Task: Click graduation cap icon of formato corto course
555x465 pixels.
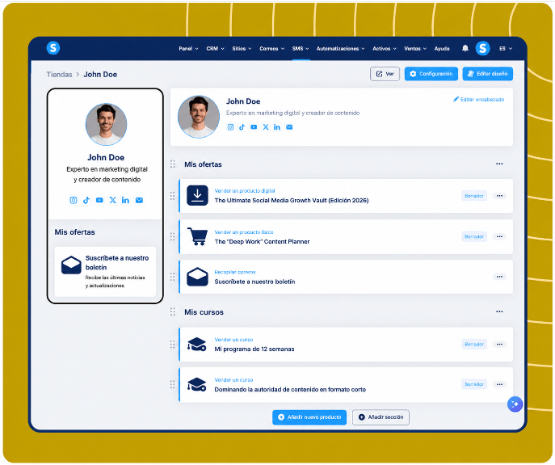Action: pyautogui.click(x=197, y=385)
